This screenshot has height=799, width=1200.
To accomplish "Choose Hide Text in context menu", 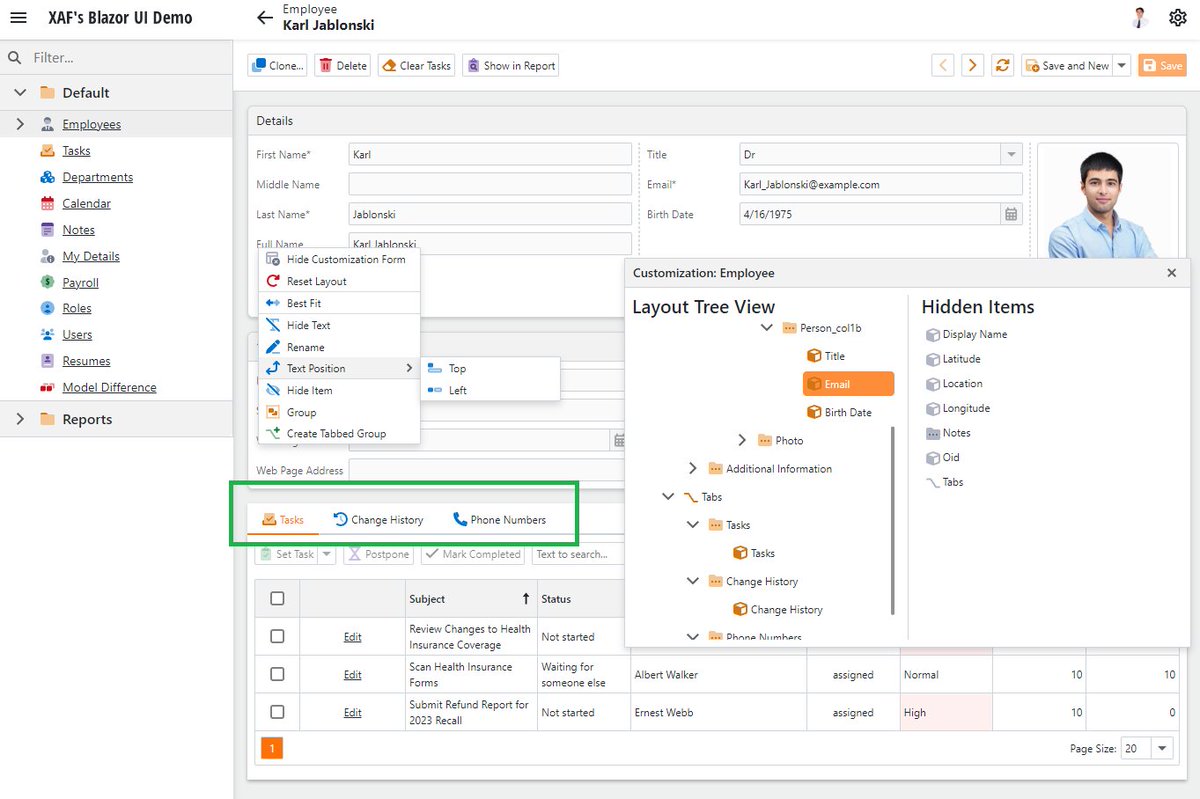I will click(339, 326).
